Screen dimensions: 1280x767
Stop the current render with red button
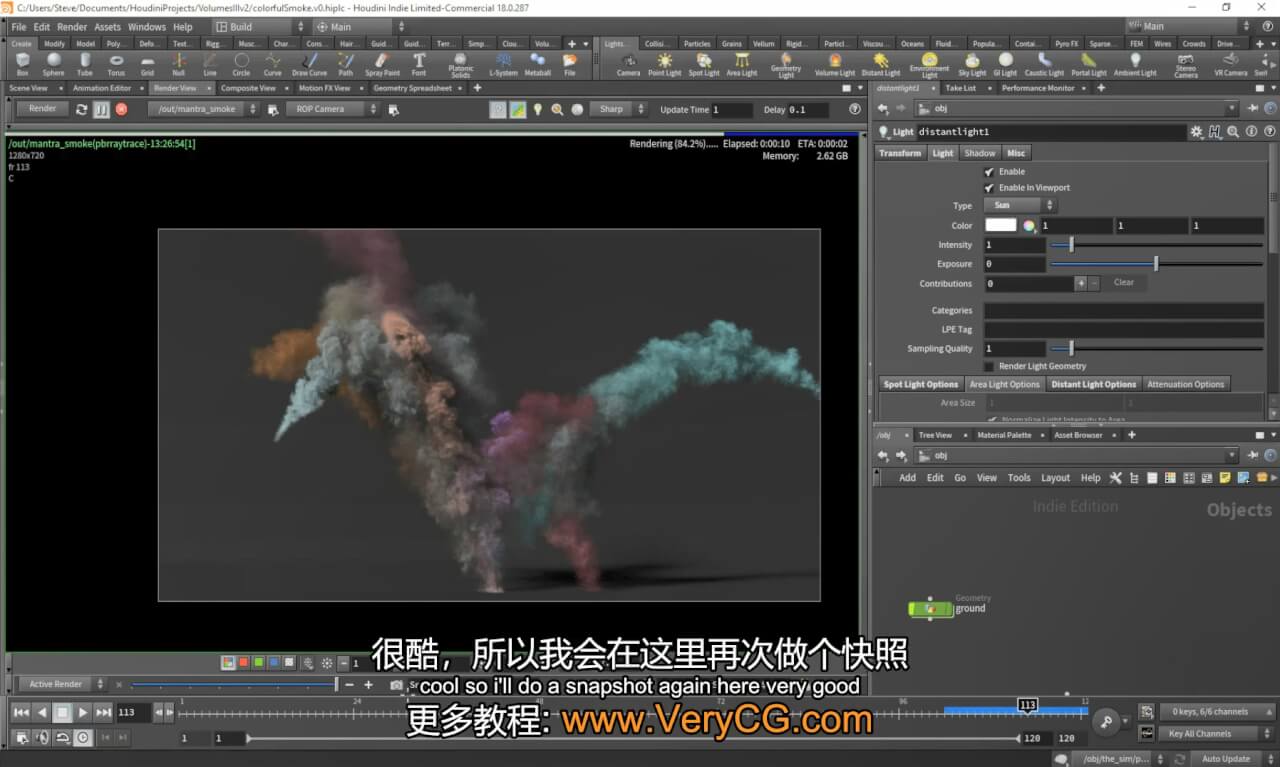pos(122,109)
